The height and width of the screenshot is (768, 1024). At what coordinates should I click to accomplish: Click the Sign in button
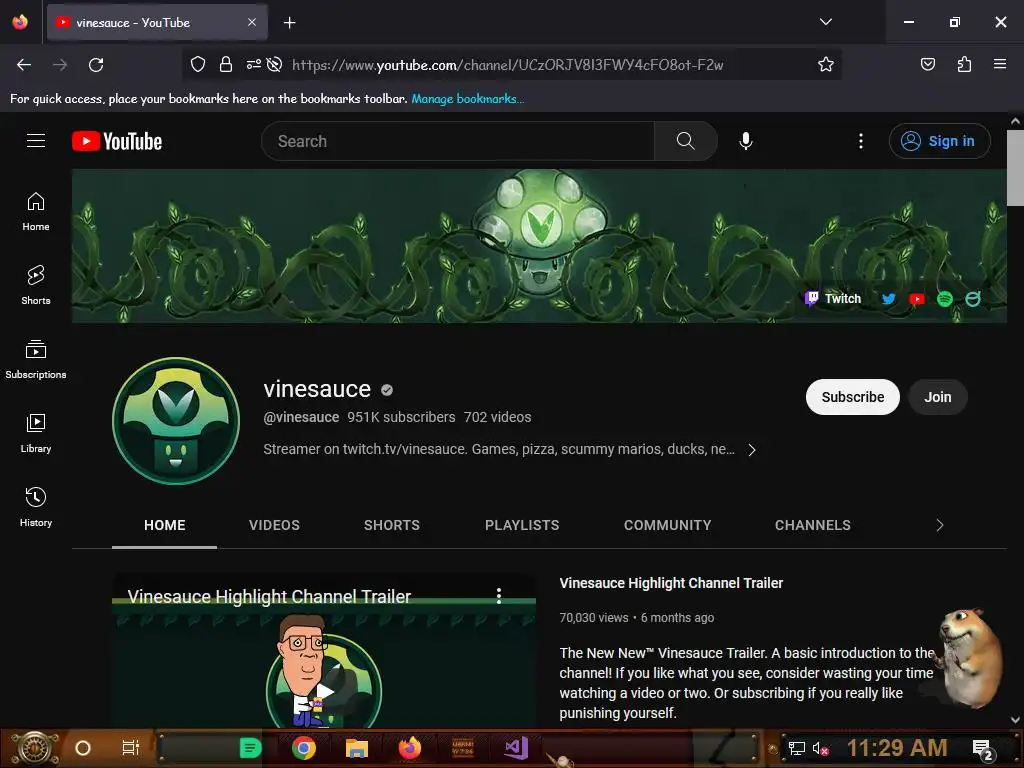[939, 141]
